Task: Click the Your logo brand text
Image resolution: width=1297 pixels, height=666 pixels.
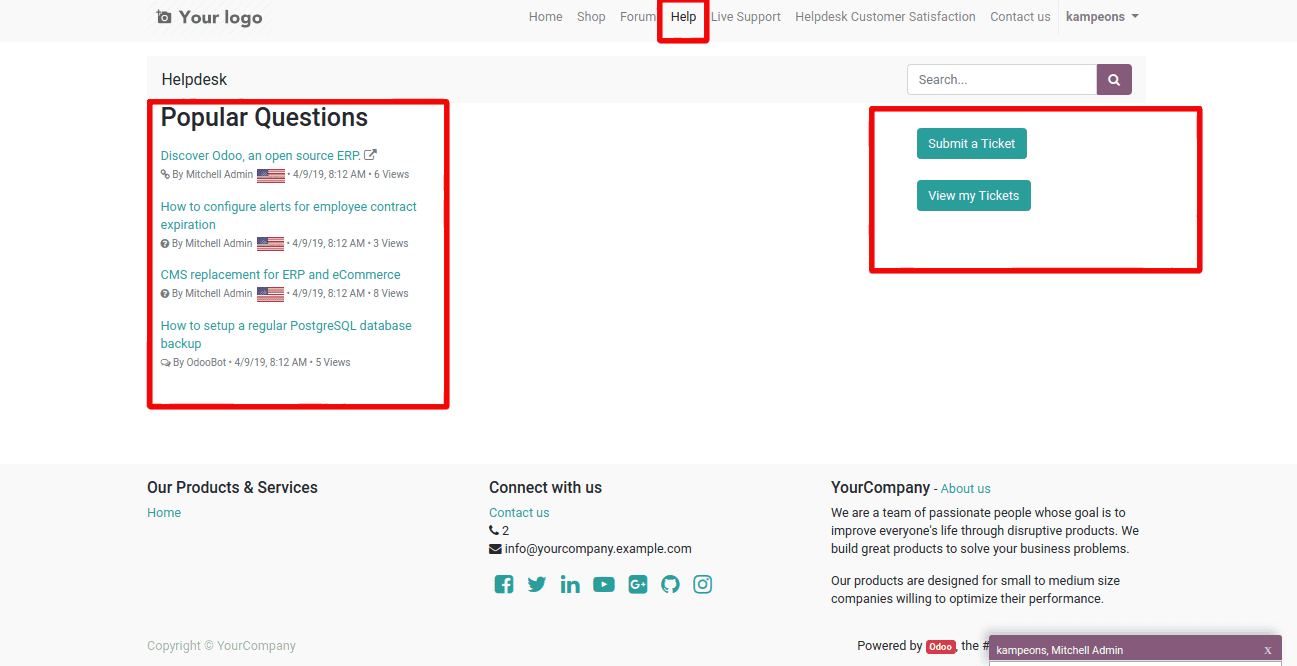Action: pyautogui.click(x=221, y=17)
